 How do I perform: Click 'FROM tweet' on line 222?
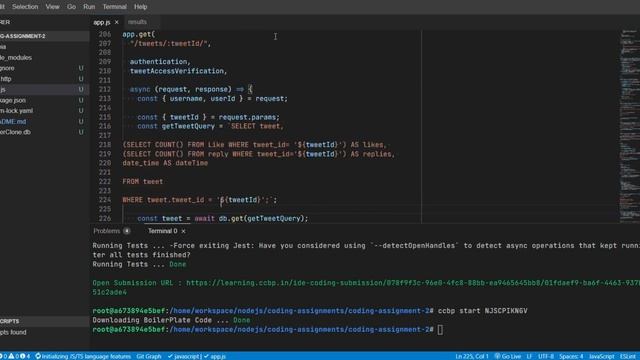click(143, 181)
